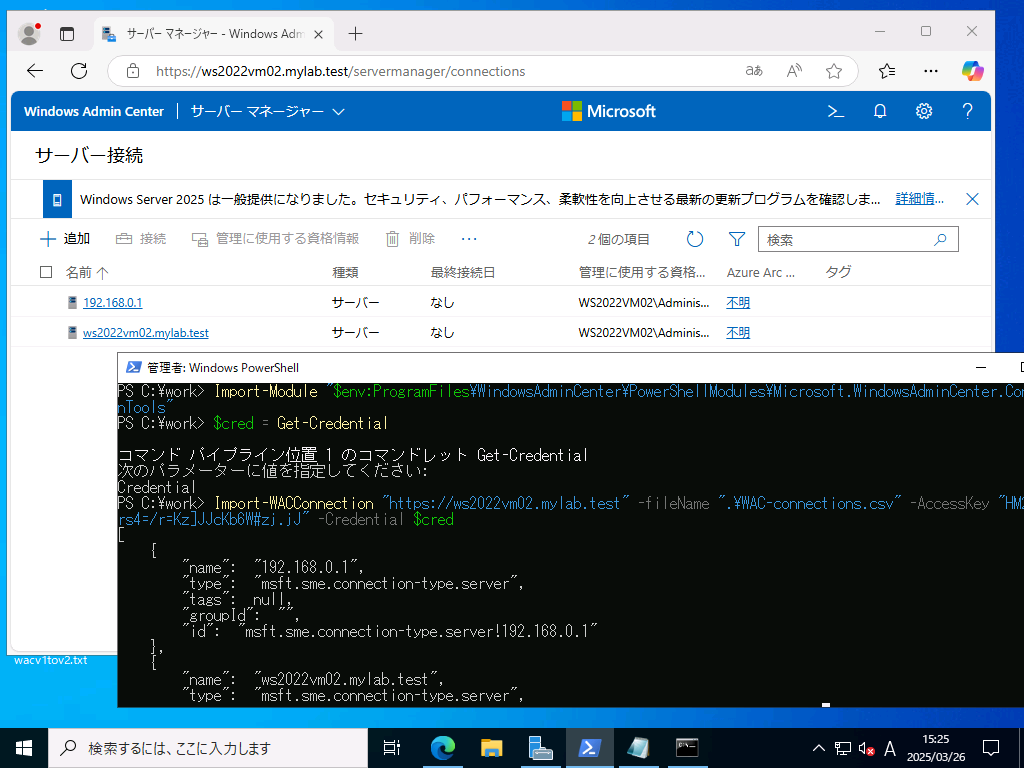
Task: Open the 192.168.0.1 server link
Action: pos(112,303)
